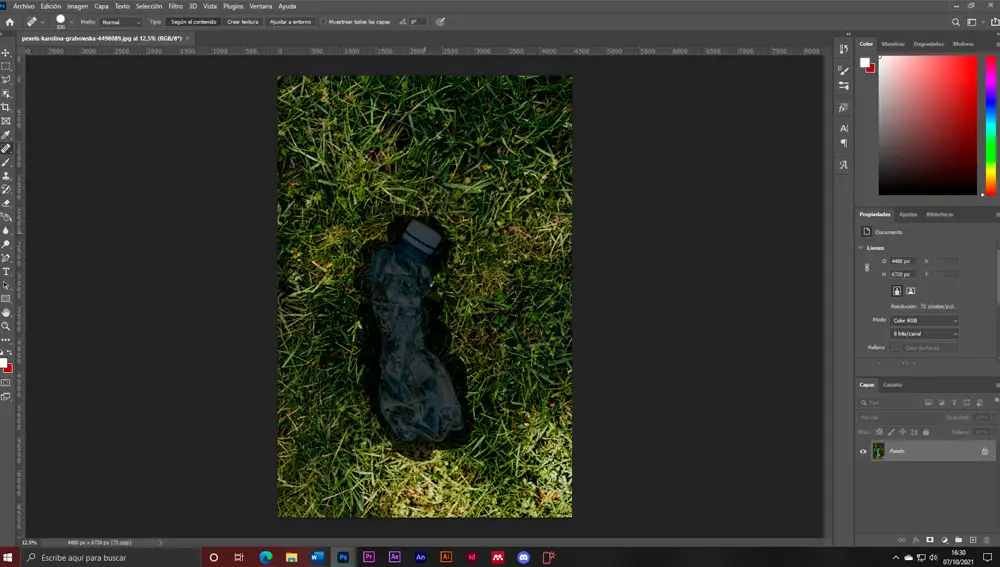Swap foreground and background colors
1000x567 pixels.
[9, 352]
